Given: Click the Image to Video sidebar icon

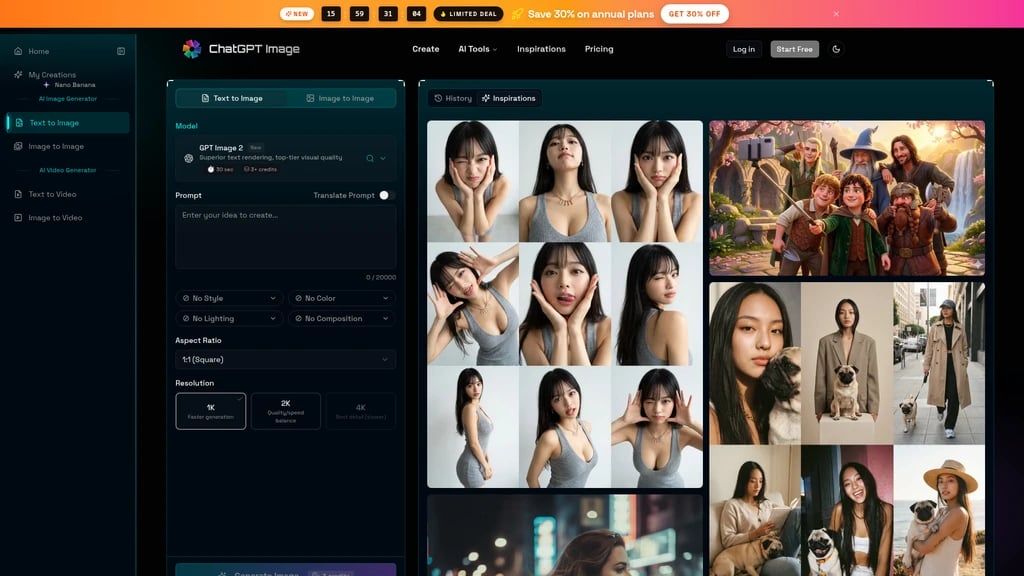Looking at the screenshot, I should click(x=18, y=217).
